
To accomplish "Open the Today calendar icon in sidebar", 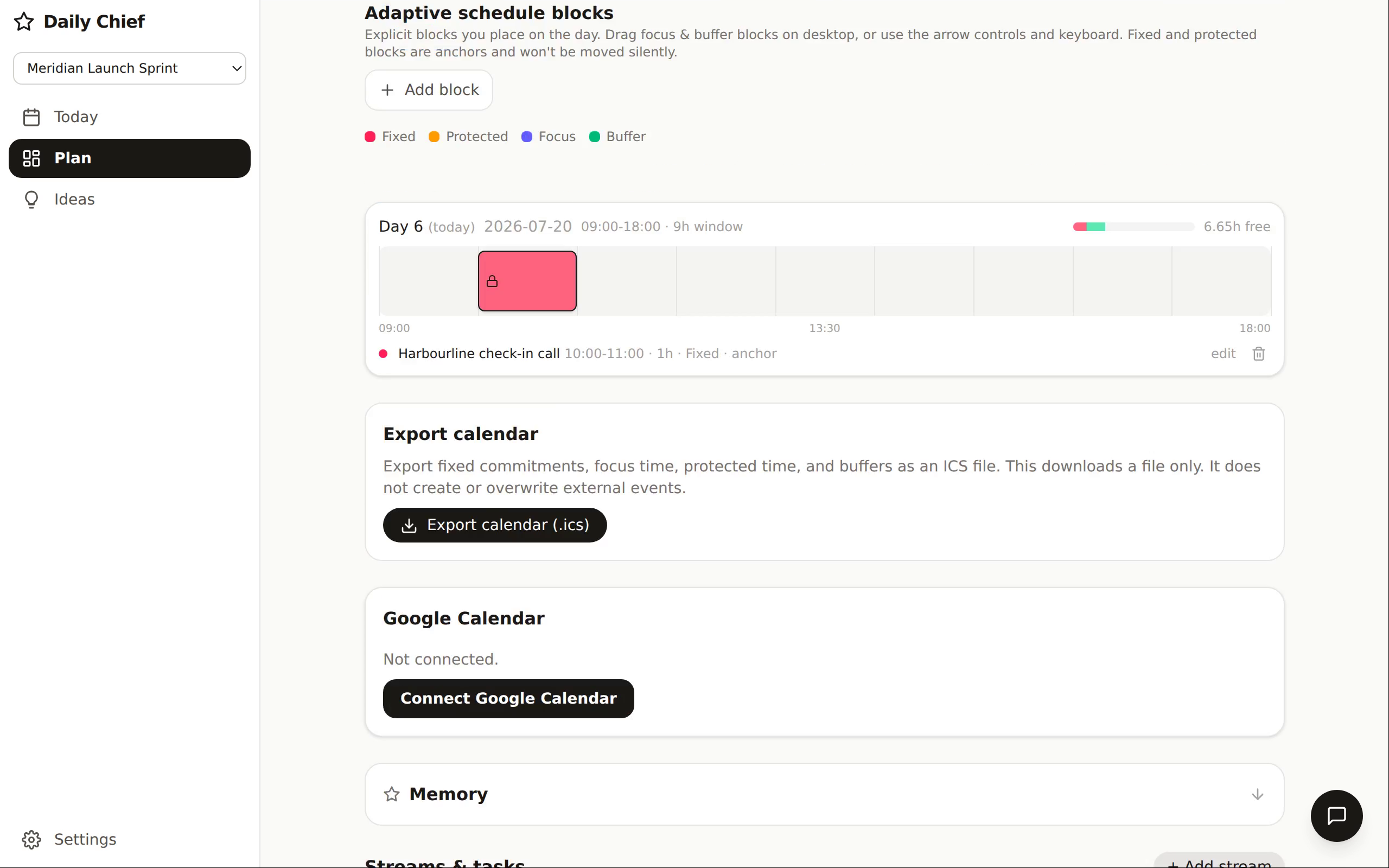I will pyautogui.click(x=31, y=117).
